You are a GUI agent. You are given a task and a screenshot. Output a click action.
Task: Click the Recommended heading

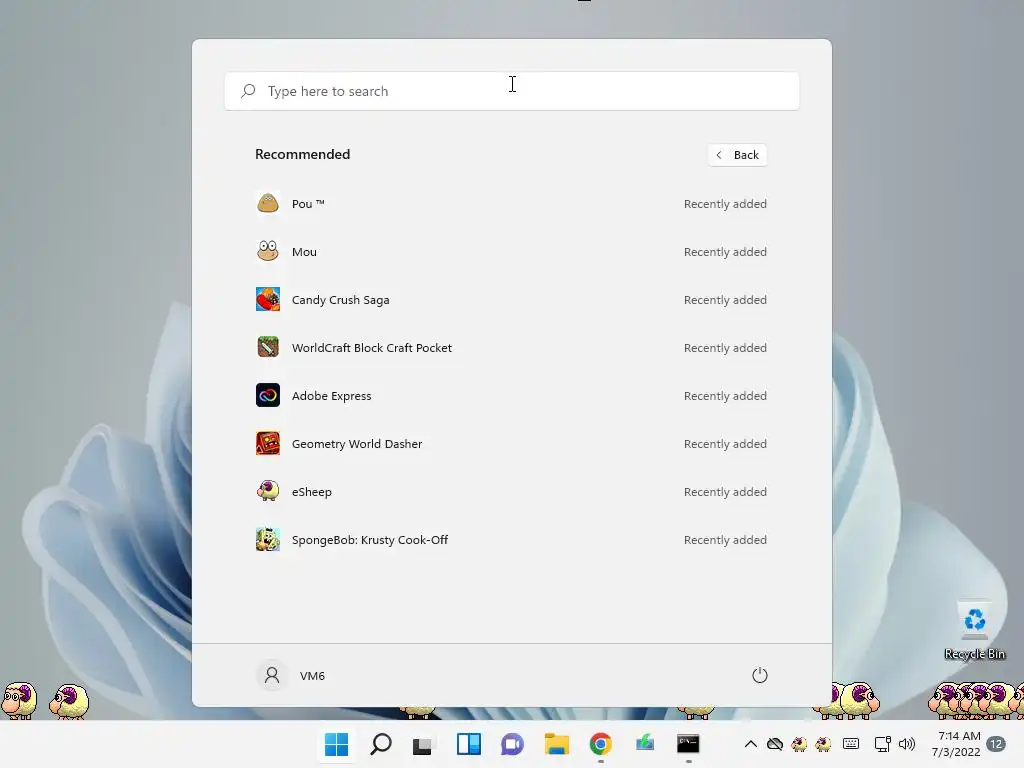(x=302, y=154)
